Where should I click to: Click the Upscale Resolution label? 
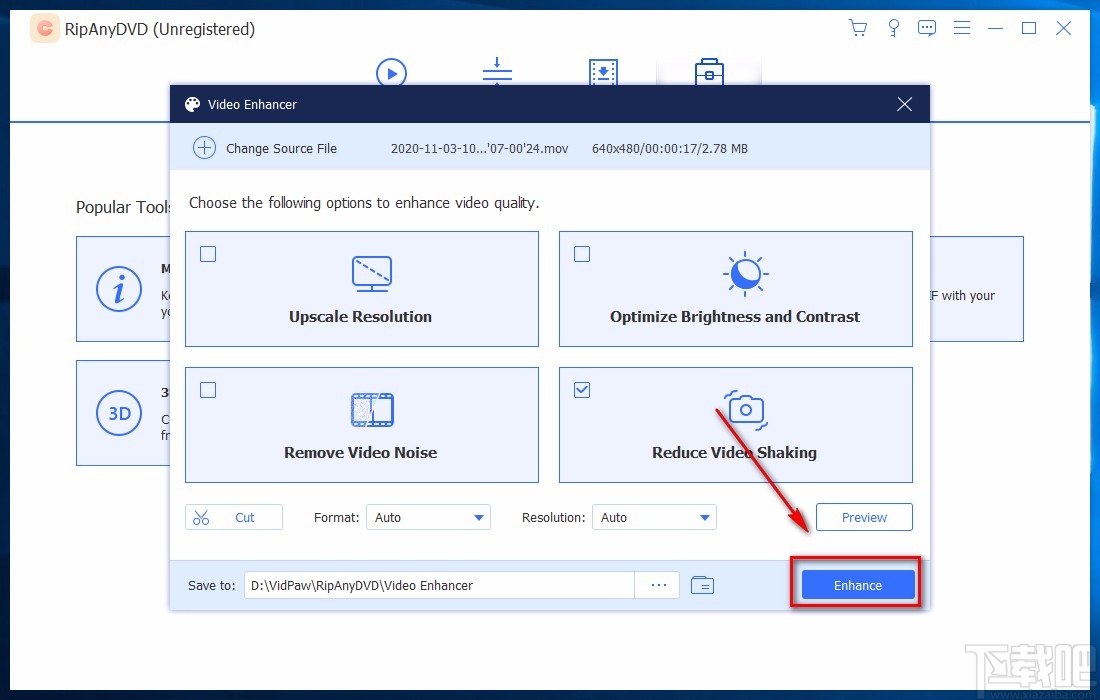tap(361, 316)
